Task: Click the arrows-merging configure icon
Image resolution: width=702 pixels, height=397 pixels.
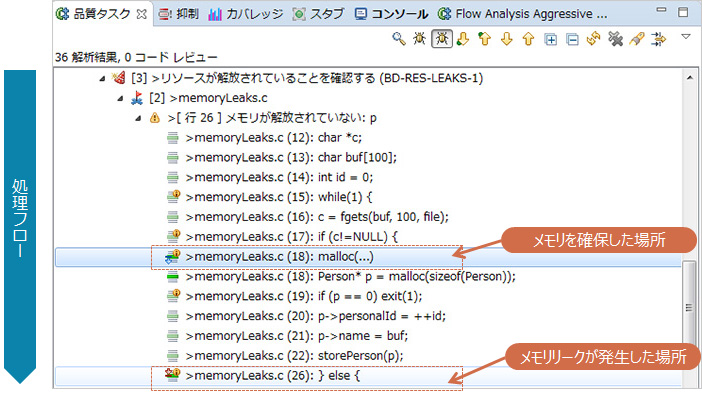Action: tap(659, 39)
